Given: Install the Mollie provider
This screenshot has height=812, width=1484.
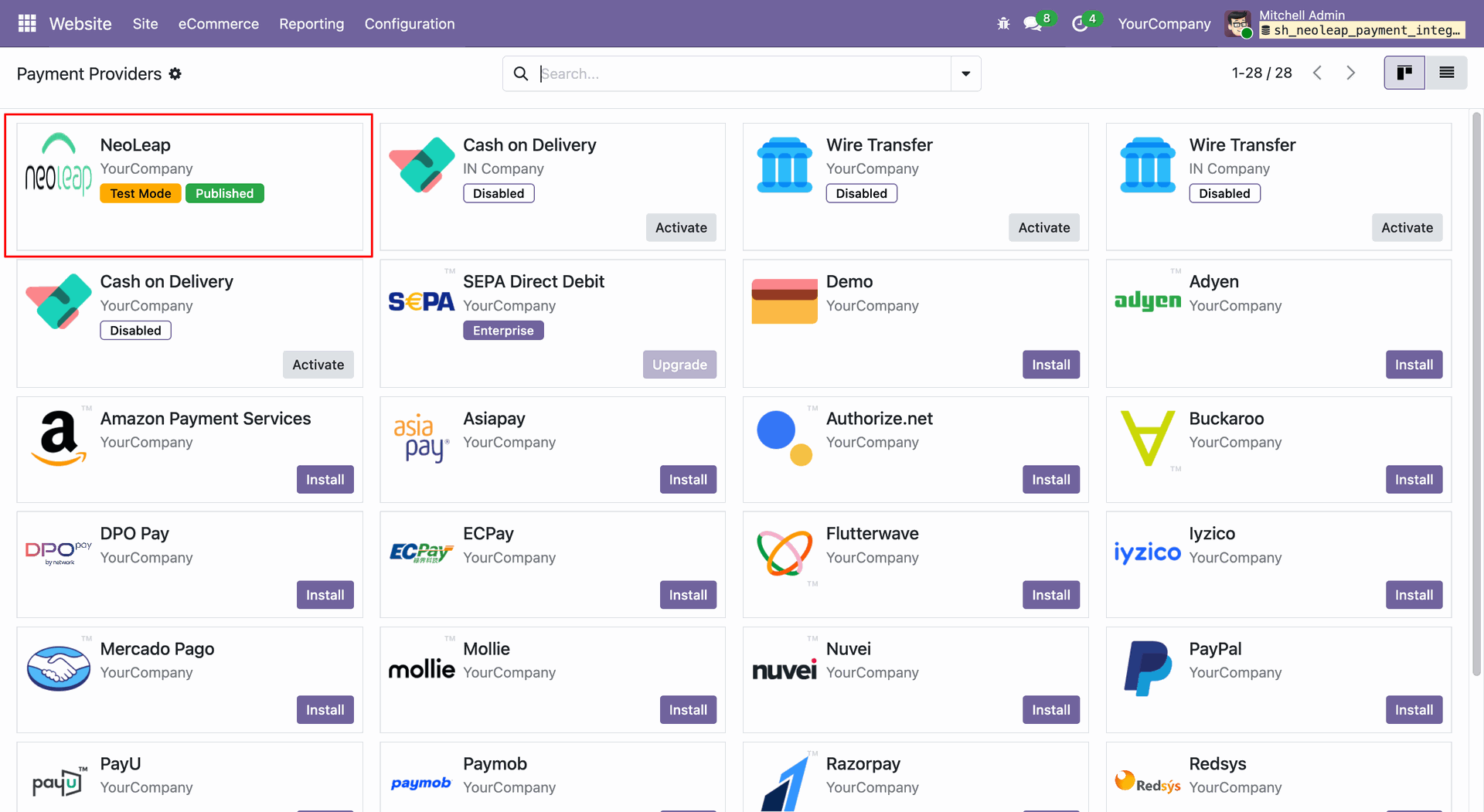Looking at the screenshot, I should click(x=688, y=710).
